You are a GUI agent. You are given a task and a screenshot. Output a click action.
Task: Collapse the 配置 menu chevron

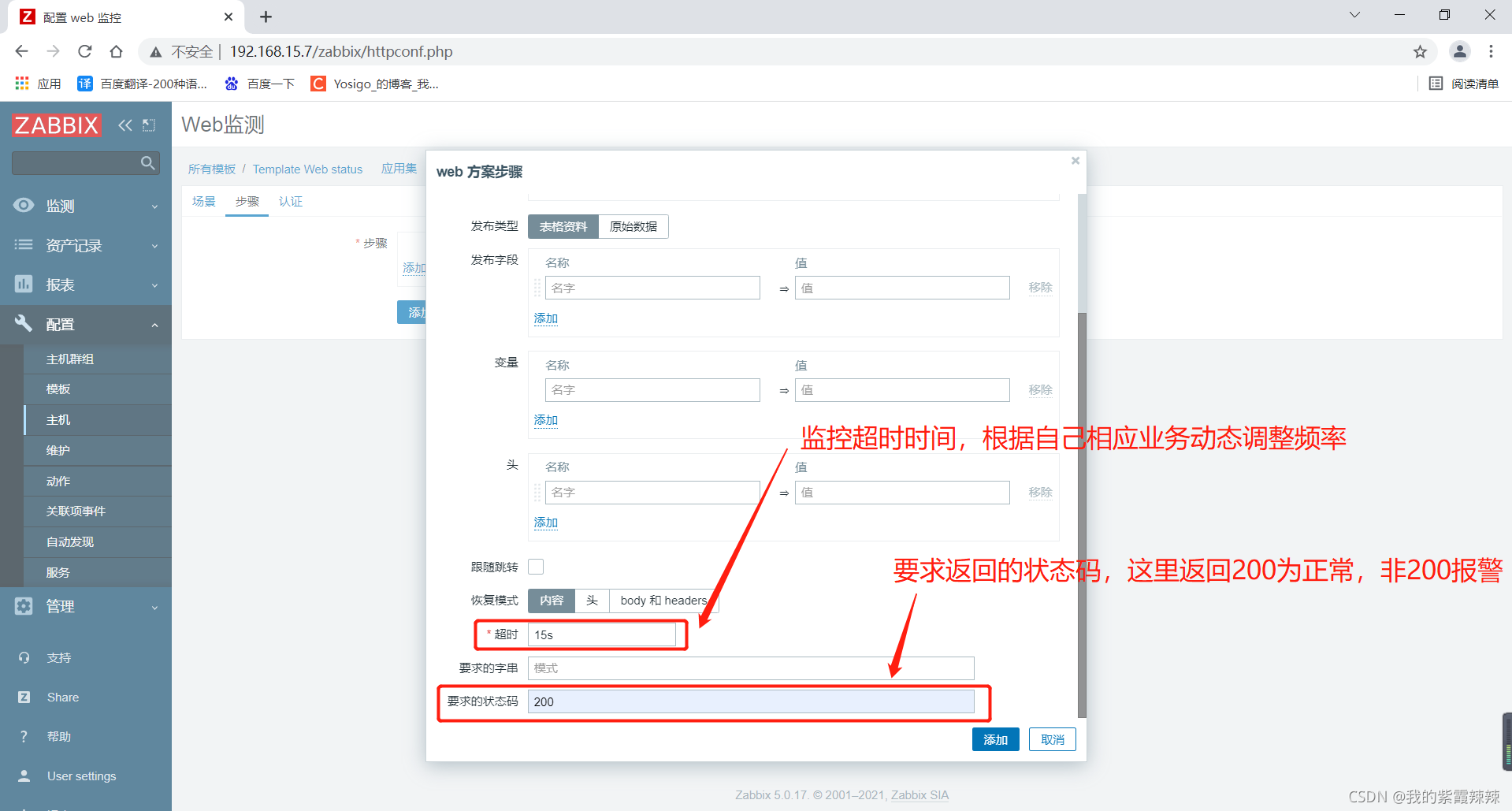[155, 325]
